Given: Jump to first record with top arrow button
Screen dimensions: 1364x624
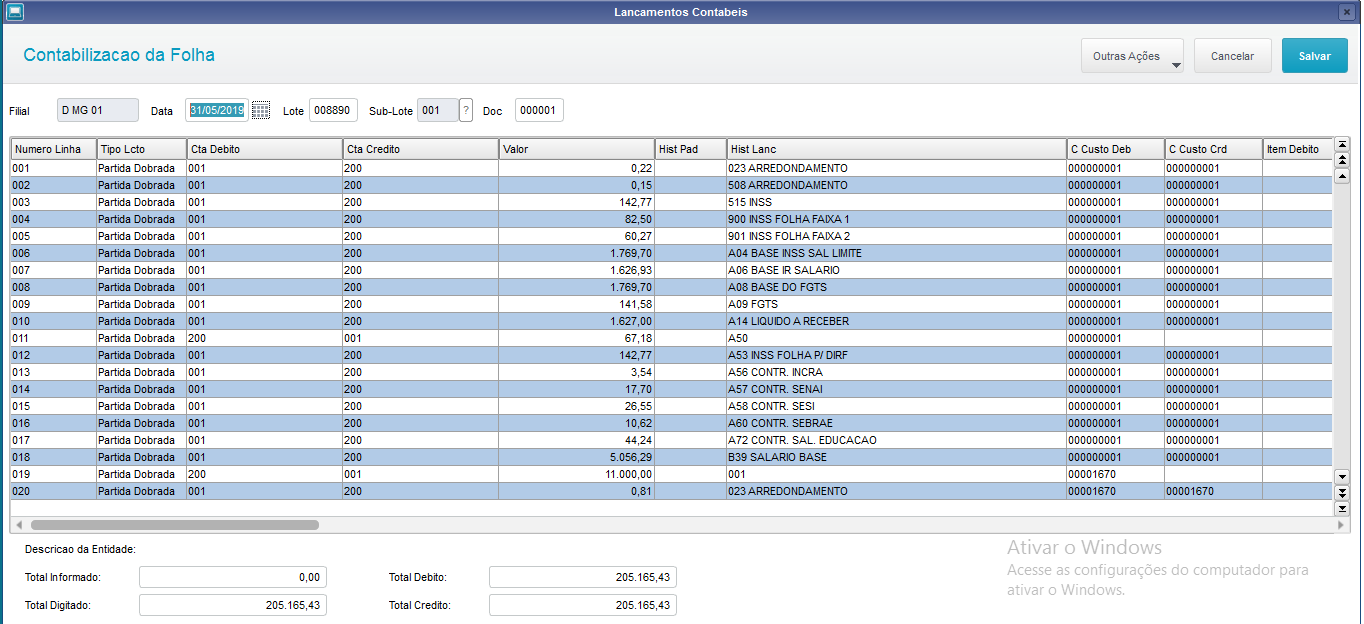Looking at the screenshot, I should tap(1342, 144).
